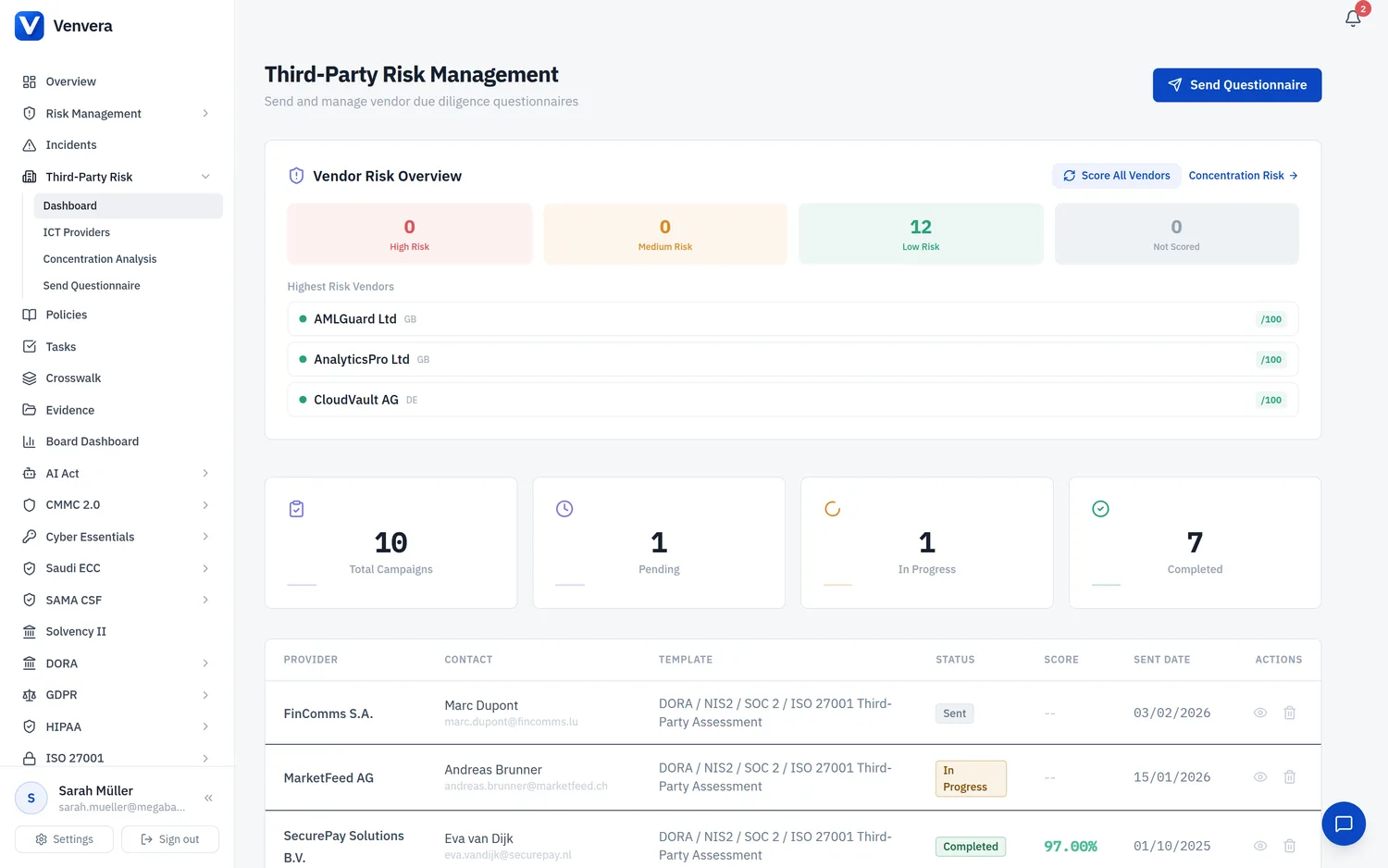This screenshot has width=1388, height=868.
Task: Follow the Concentration Risk link
Action: click(x=1244, y=176)
